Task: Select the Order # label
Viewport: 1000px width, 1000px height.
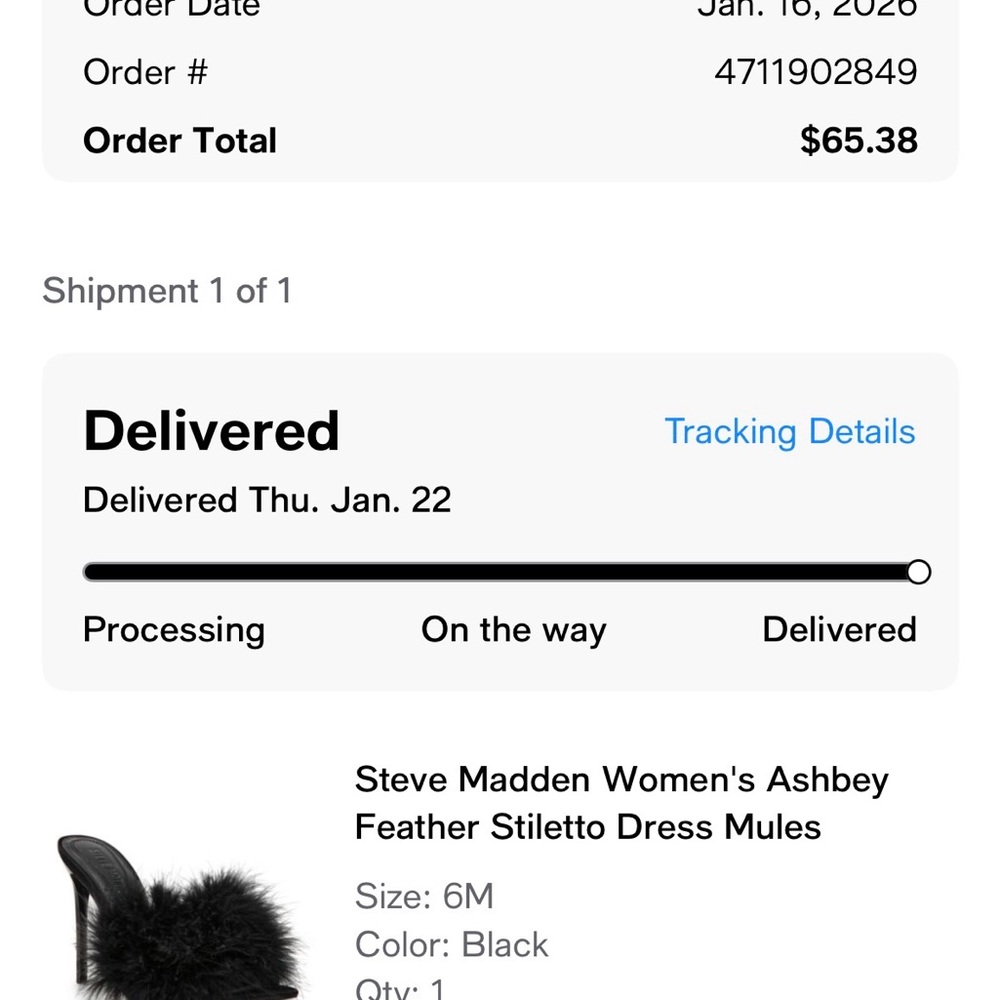Action: pyautogui.click(x=145, y=71)
